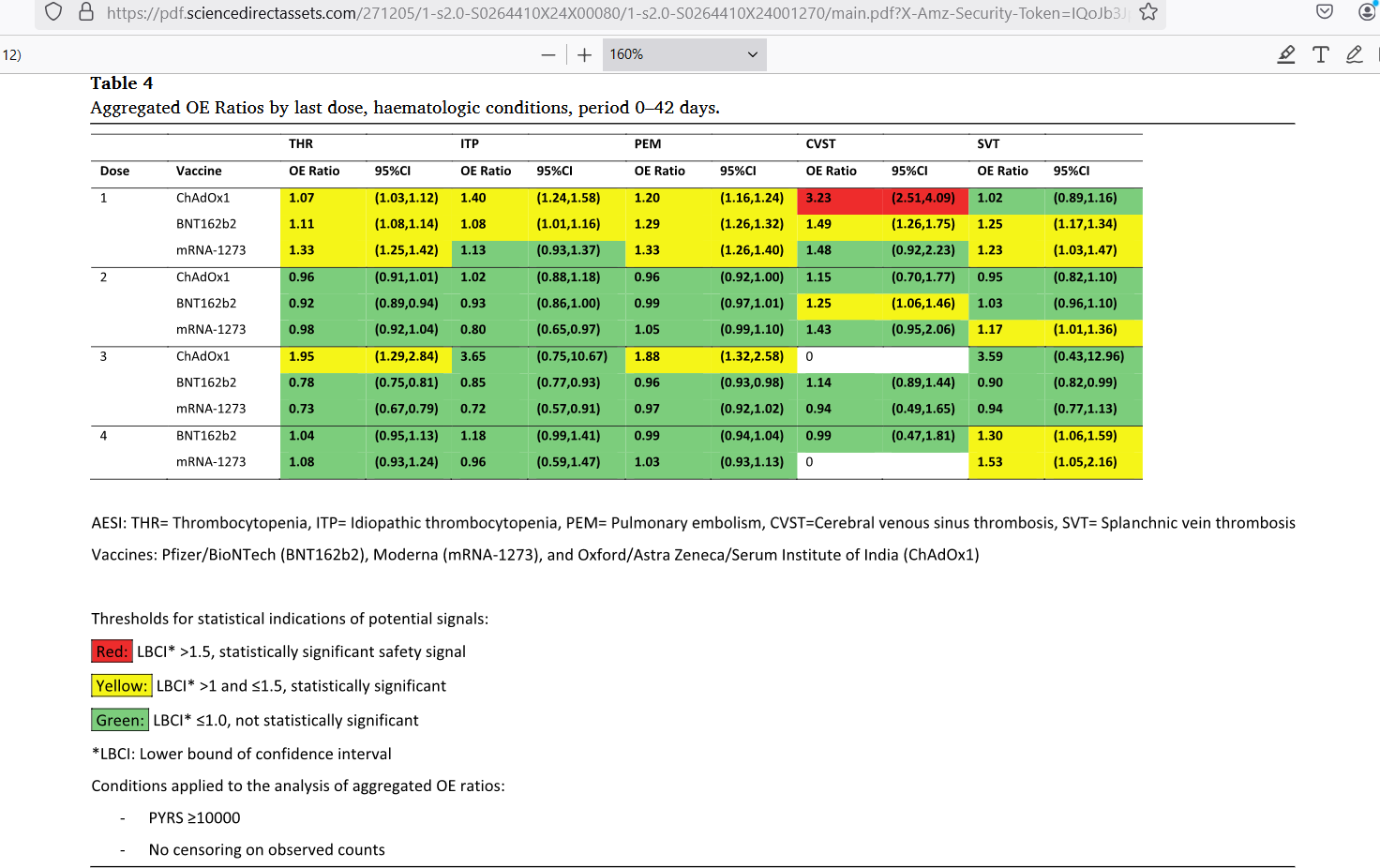Select the PDF draw pencil tool
The width and height of the screenshot is (1380, 868).
(x=1355, y=54)
